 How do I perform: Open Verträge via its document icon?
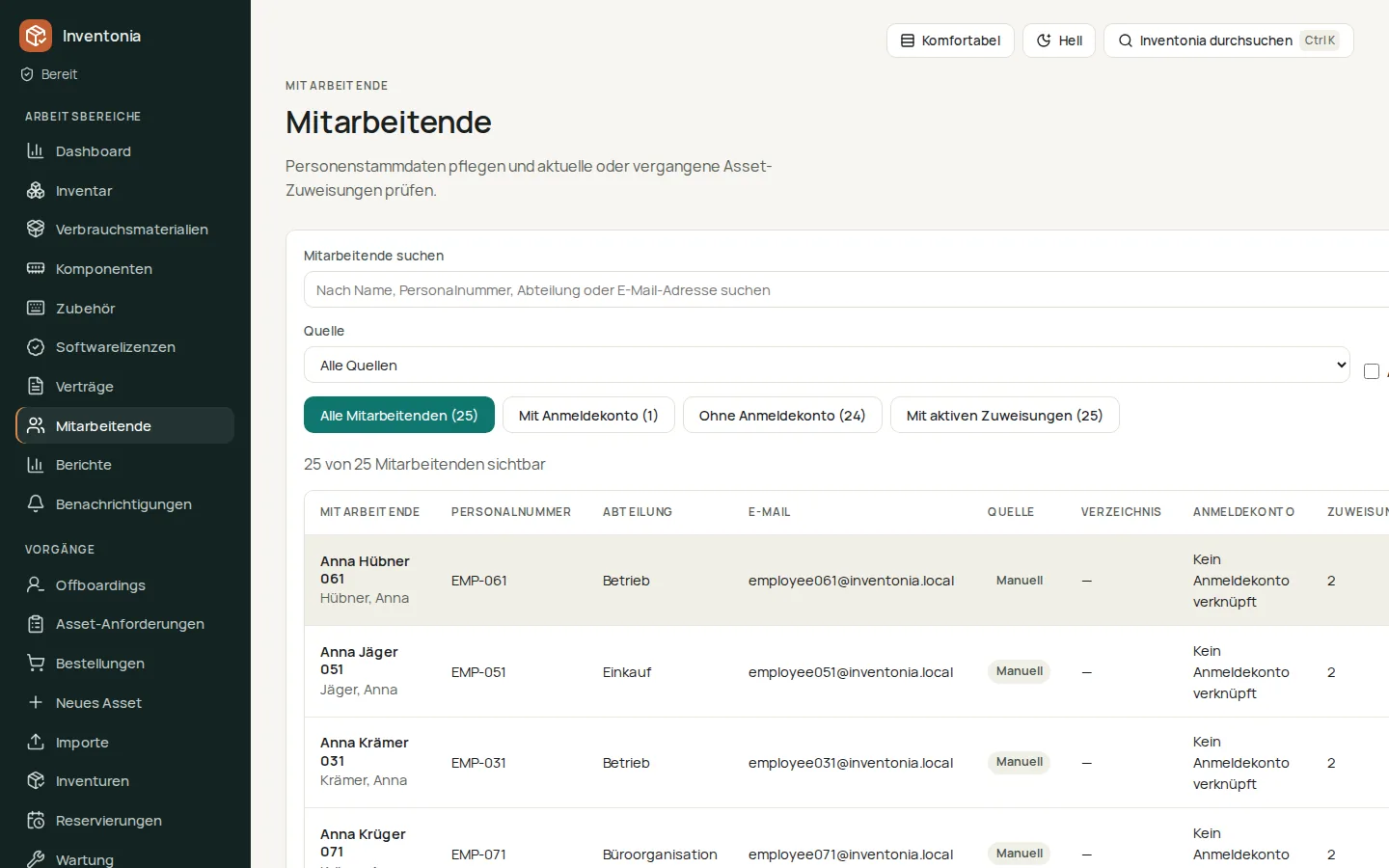36,386
